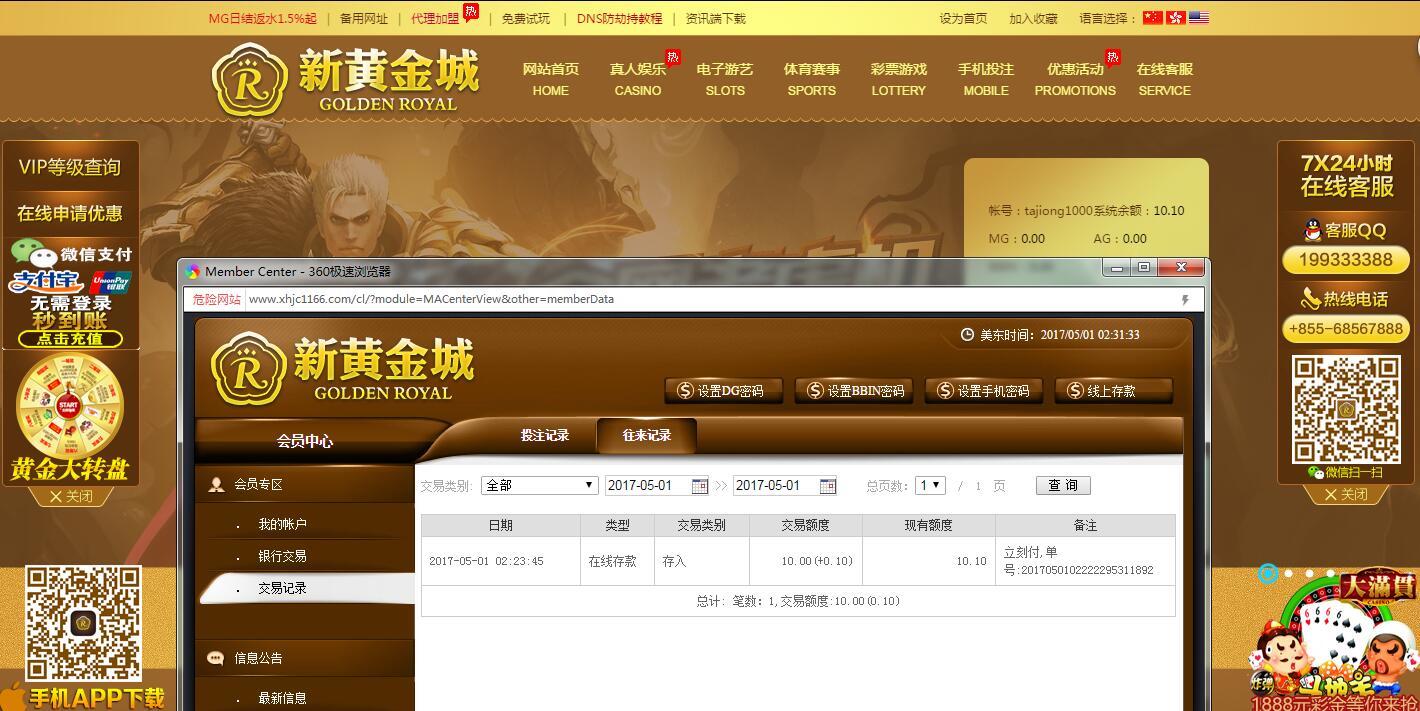Click the 免费试玩 top link
The image size is (1420, 711).
tap(526, 18)
